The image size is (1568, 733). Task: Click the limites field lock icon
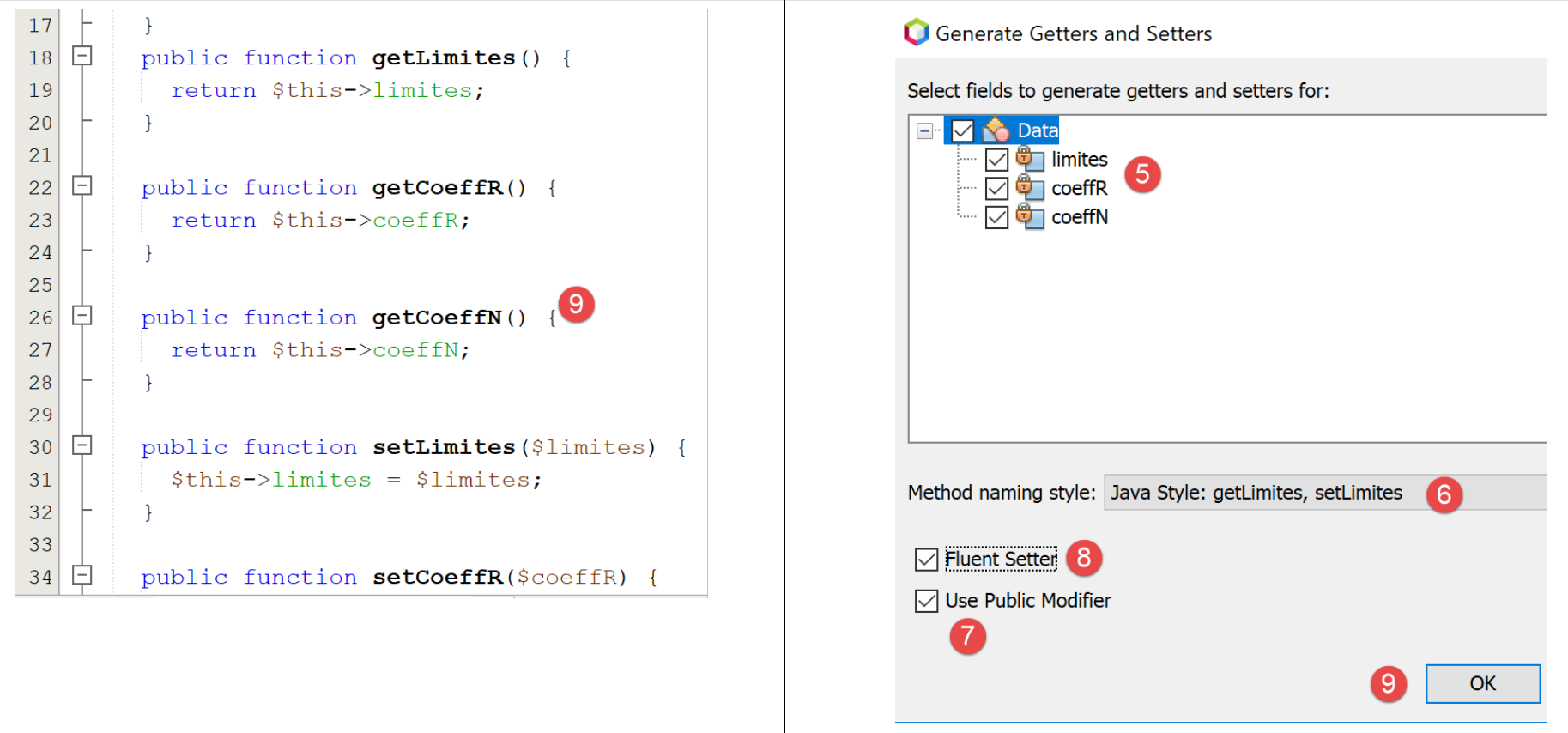click(1029, 159)
